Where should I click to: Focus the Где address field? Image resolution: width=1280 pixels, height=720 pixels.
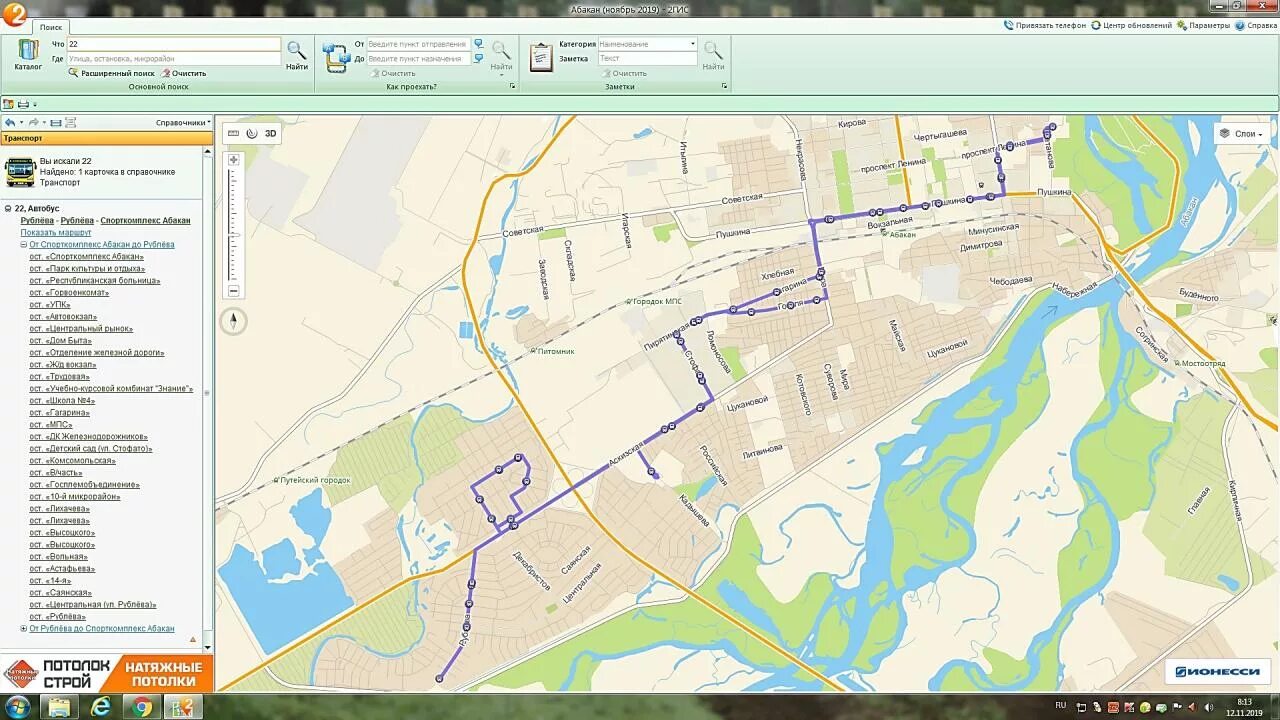173,59
